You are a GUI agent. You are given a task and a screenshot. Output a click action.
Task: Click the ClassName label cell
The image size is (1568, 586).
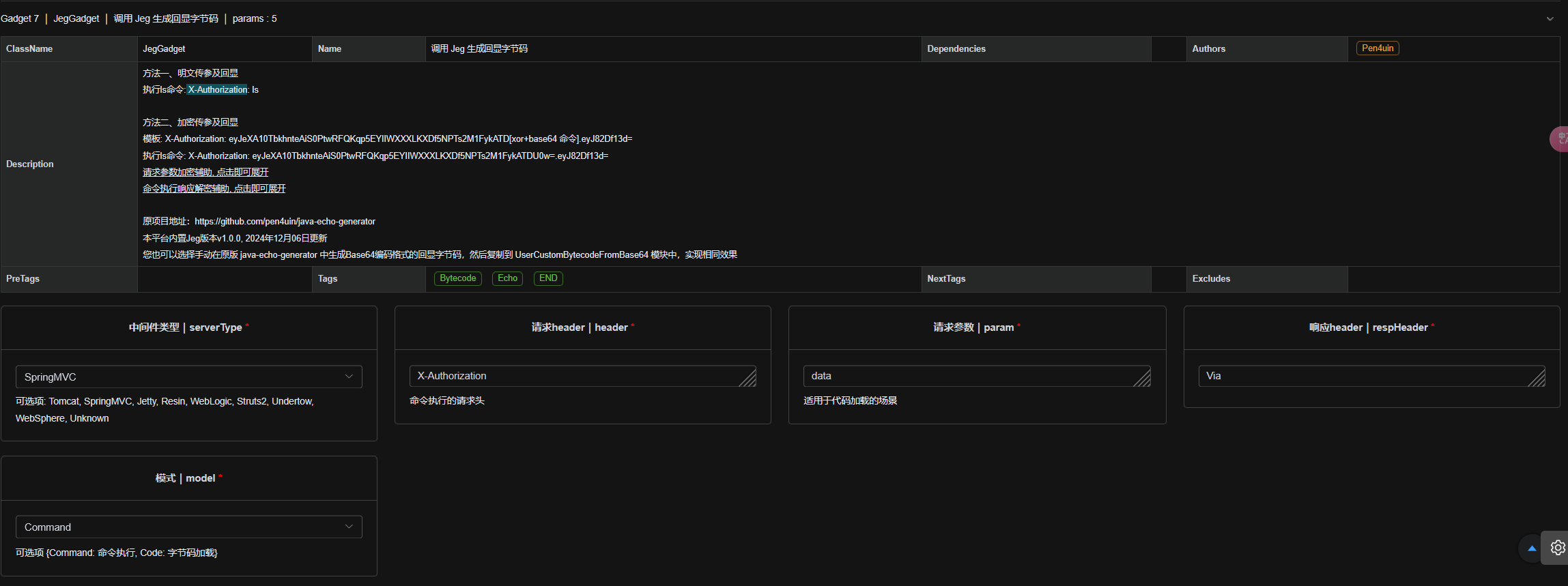[x=69, y=48]
